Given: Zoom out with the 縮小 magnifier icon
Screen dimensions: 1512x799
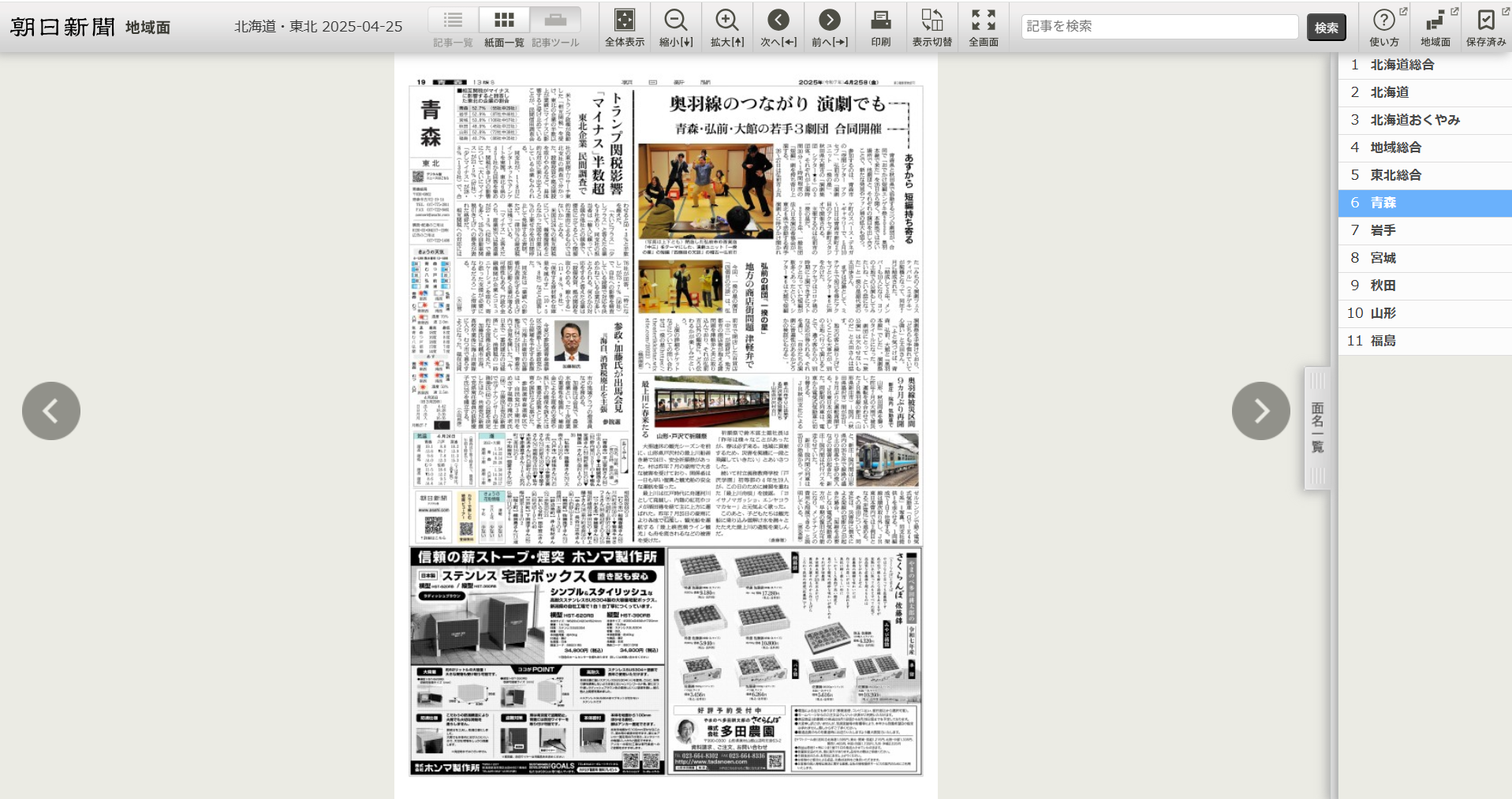Looking at the screenshot, I should coord(675,21).
